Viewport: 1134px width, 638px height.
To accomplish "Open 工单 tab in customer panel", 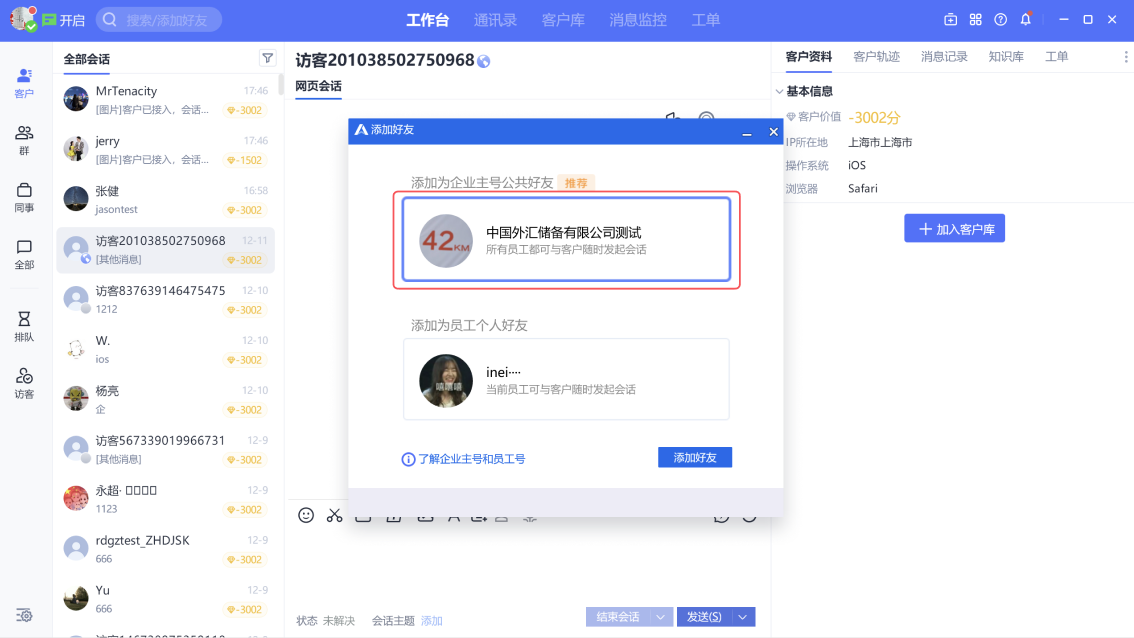I will click(1057, 56).
